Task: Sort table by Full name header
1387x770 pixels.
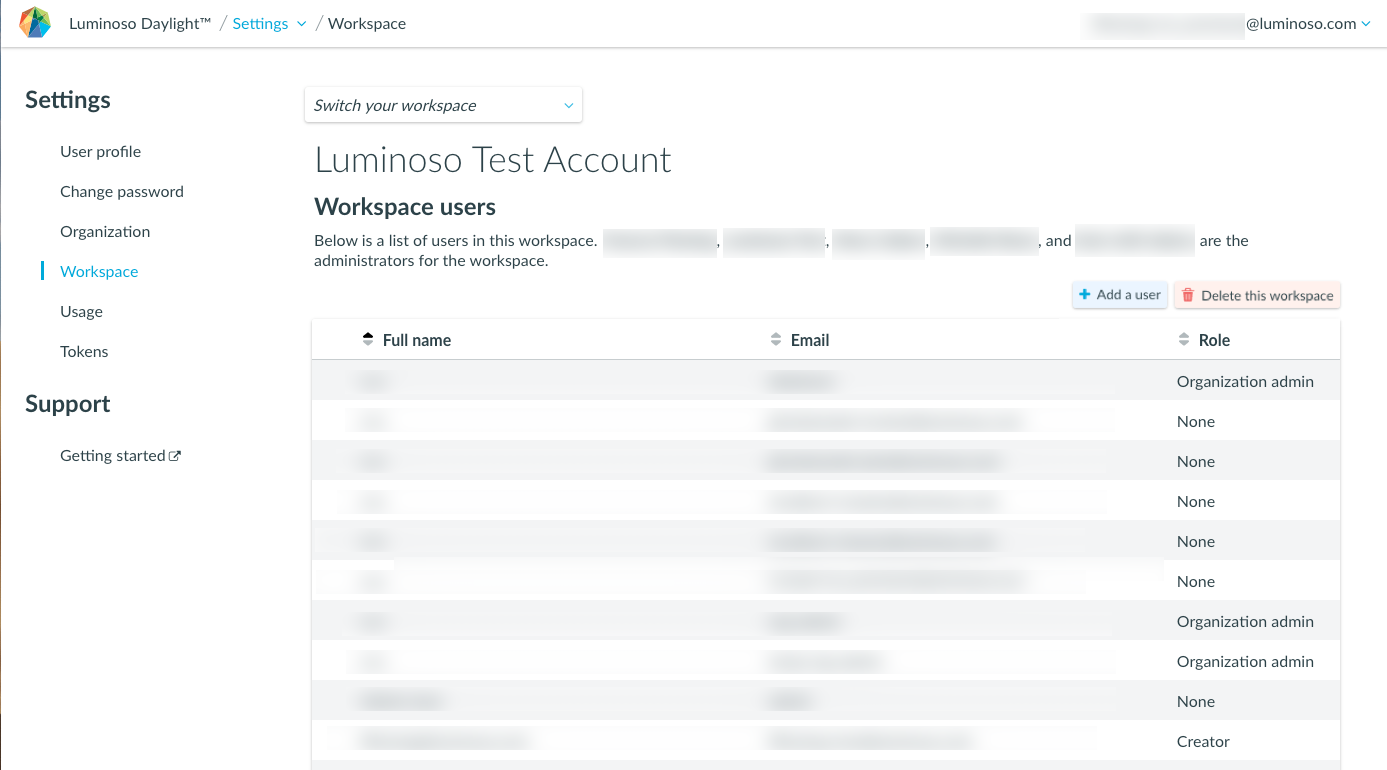Action: [417, 340]
